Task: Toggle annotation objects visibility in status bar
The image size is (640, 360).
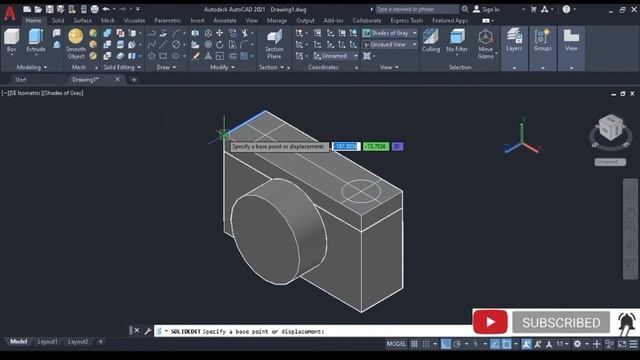Action: click(526, 344)
